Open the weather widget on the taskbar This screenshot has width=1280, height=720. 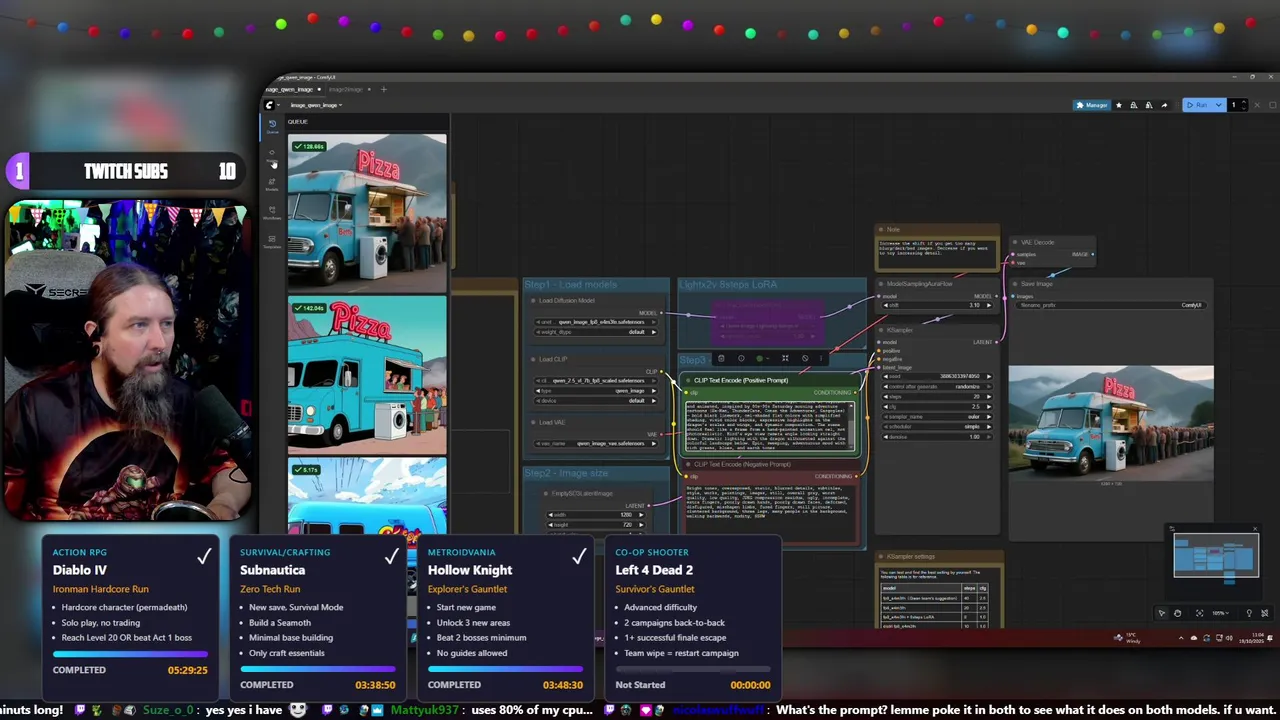(1128, 638)
